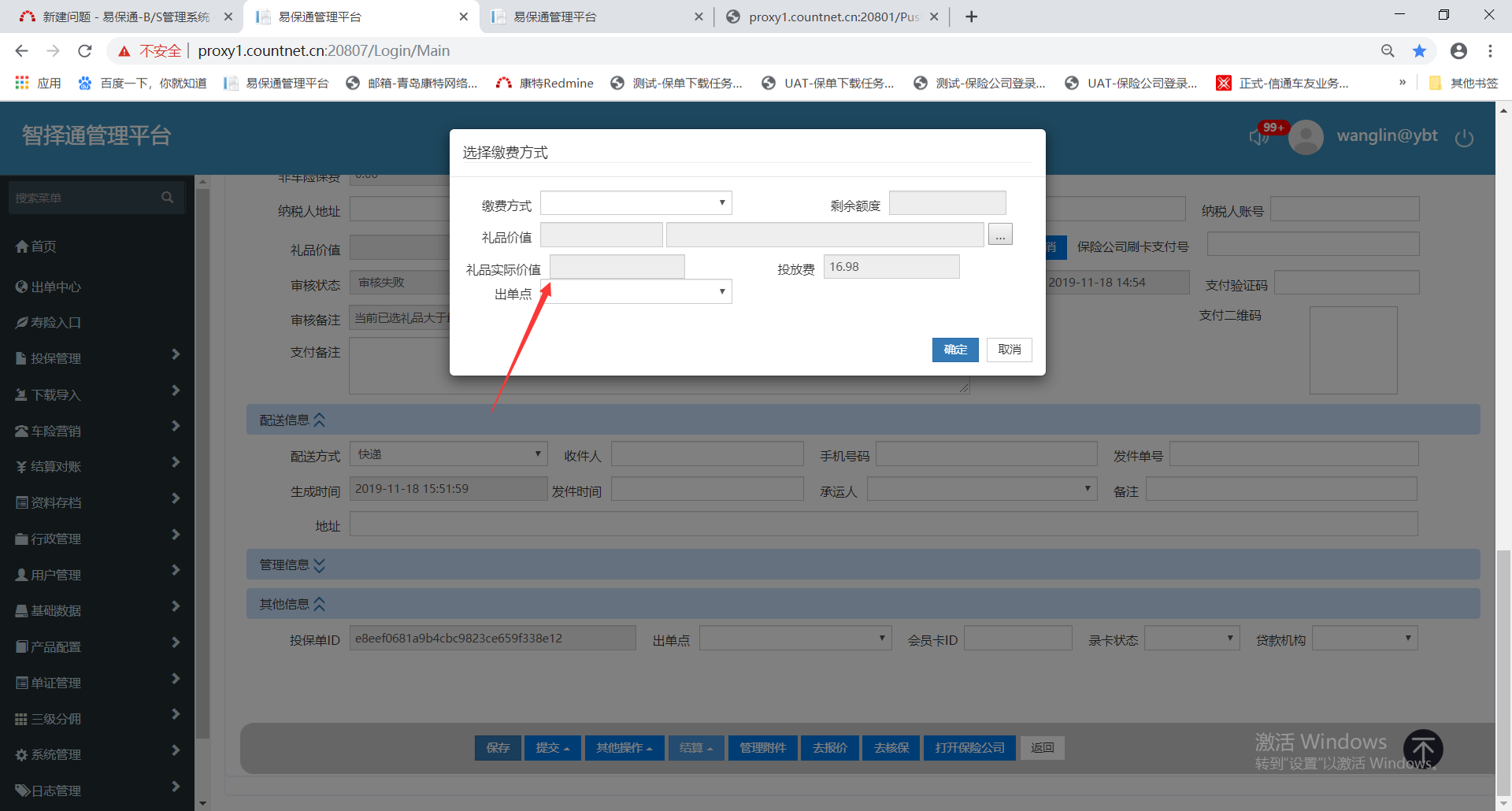Show more bookmarks with the chevron
The width and height of the screenshot is (1512, 811).
pyautogui.click(x=1403, y=83)
